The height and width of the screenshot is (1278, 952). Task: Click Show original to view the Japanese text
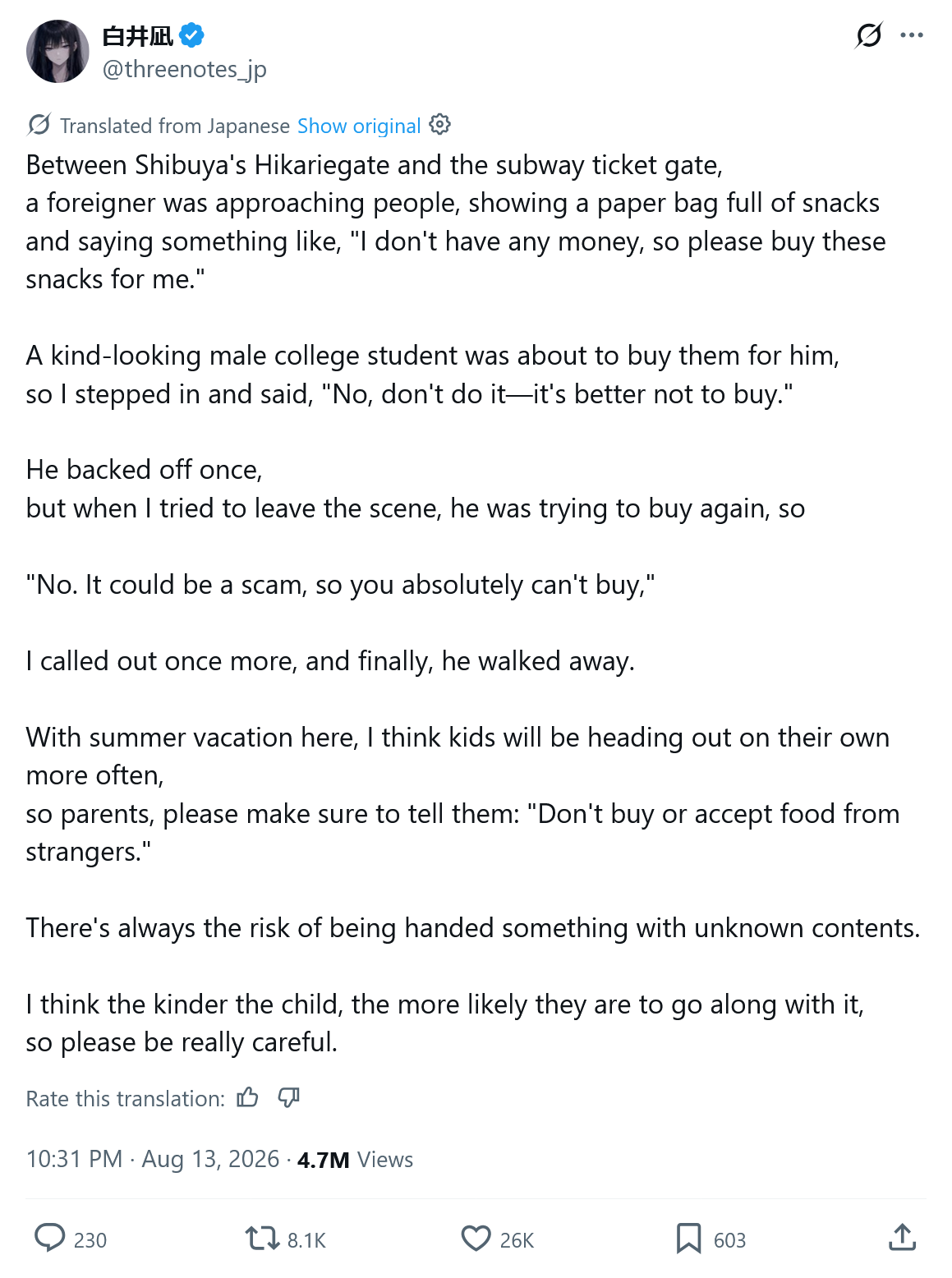click(359, 126)
